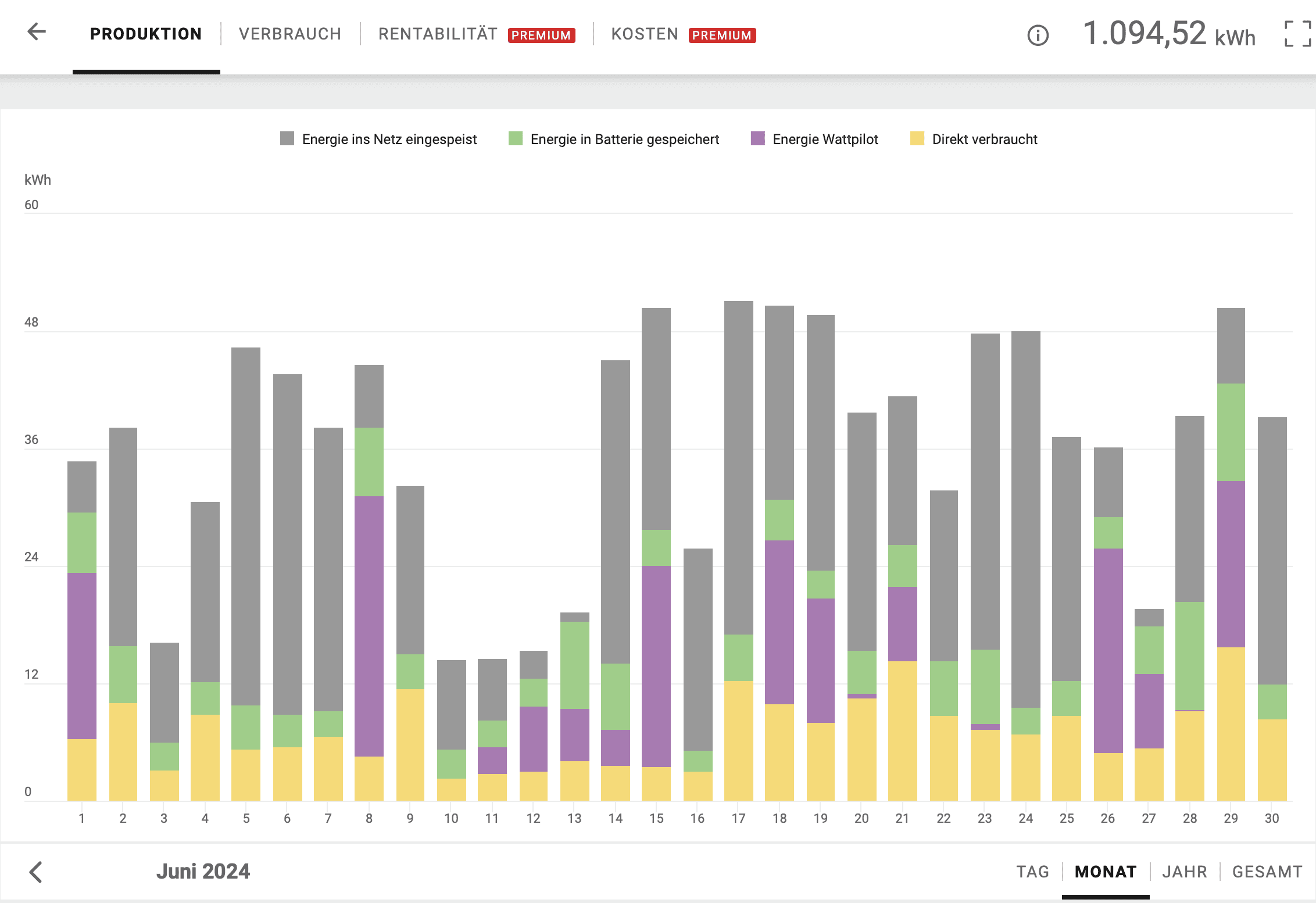Click the purple segment of day 15
Screen dimensions: 1316x903
(656, 666)
